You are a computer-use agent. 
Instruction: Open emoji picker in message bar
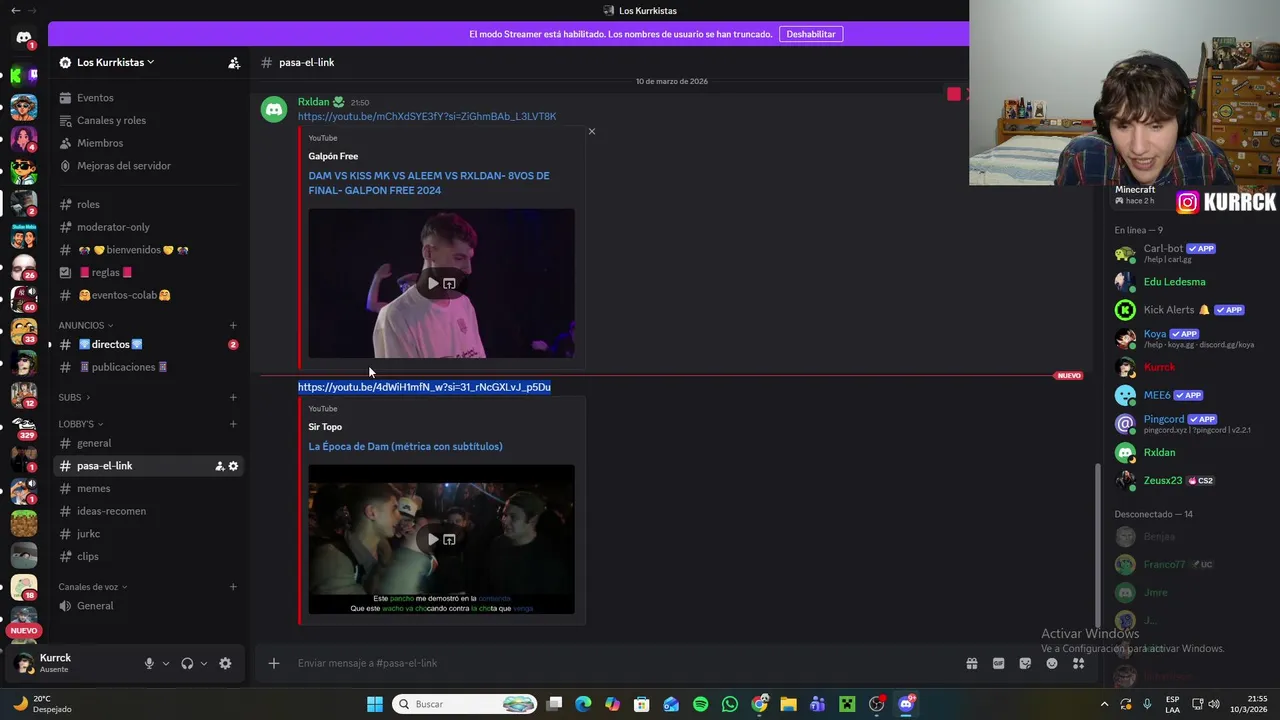coord(1052,663)
